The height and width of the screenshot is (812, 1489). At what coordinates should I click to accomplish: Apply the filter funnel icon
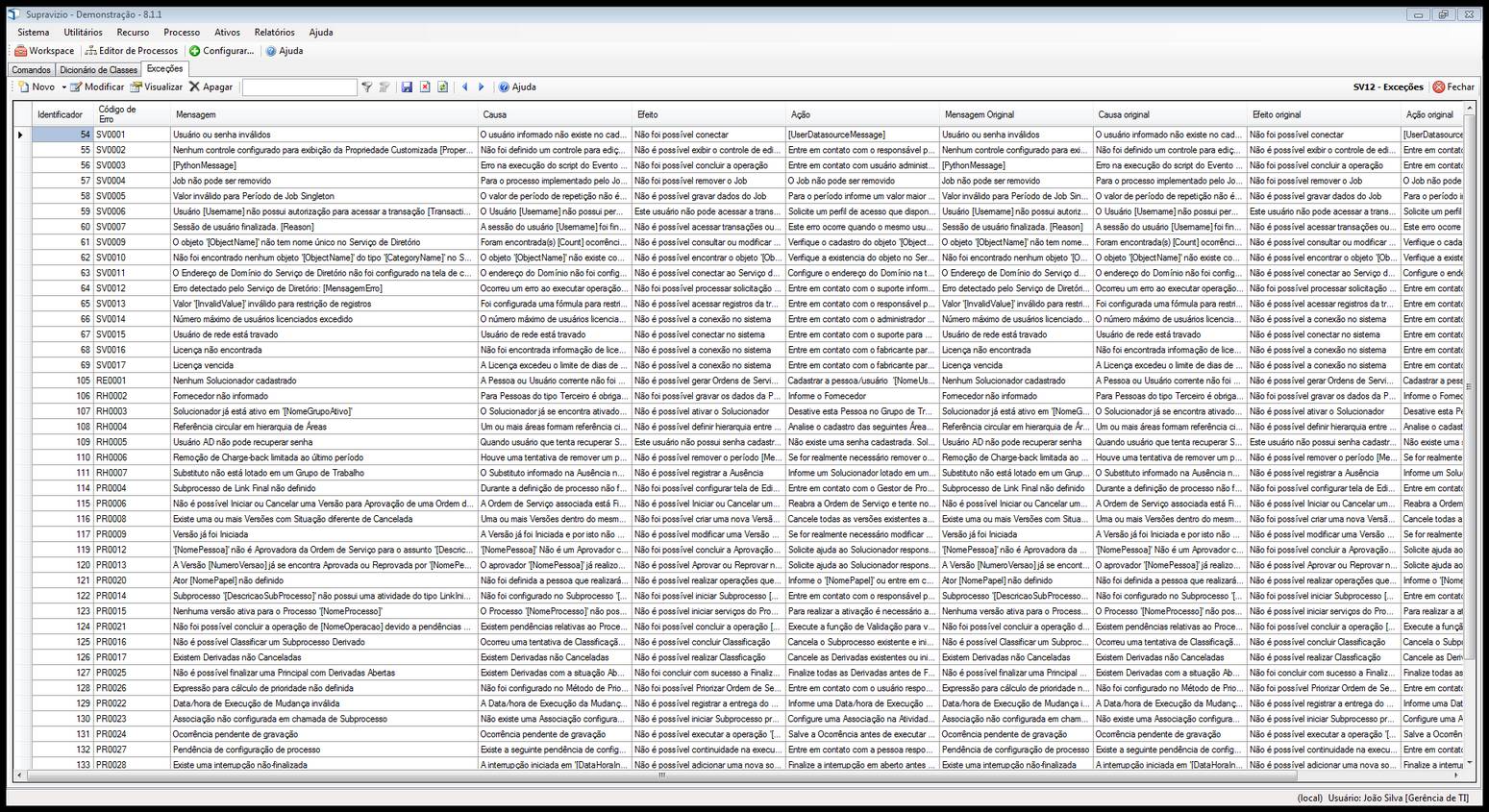point(366,86)
